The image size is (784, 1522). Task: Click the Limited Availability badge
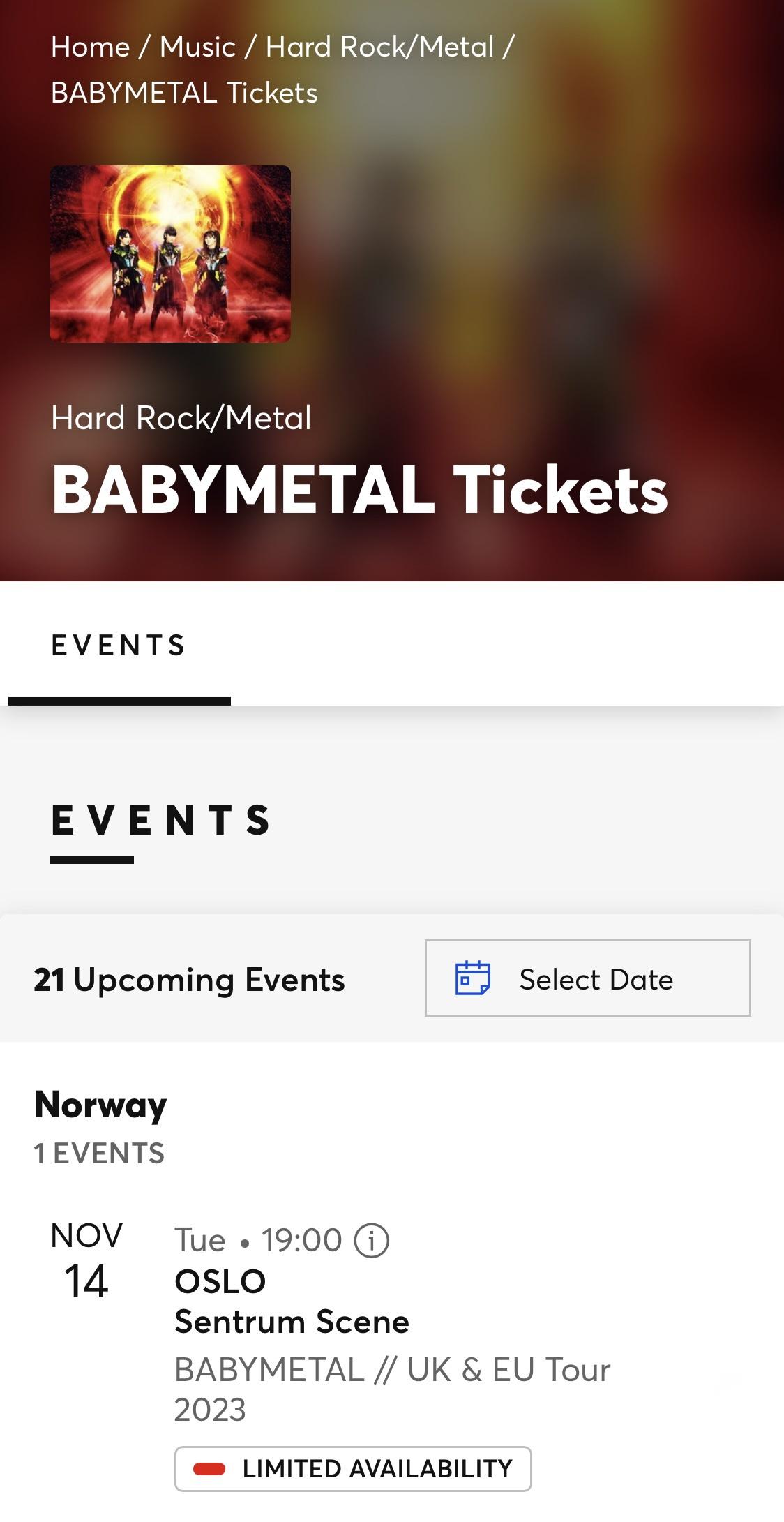[x=353, y=1468]
